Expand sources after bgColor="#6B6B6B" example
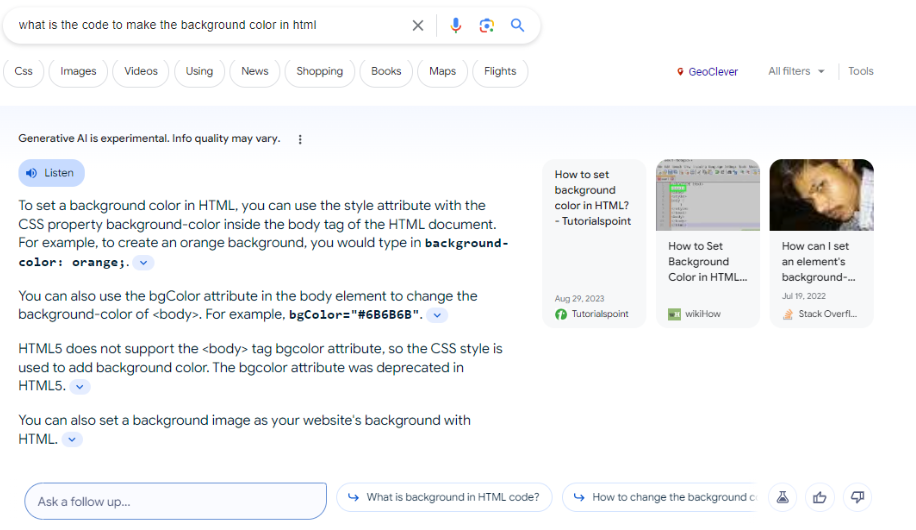Viewport: 916px width, 530px height. coord(437,315)
